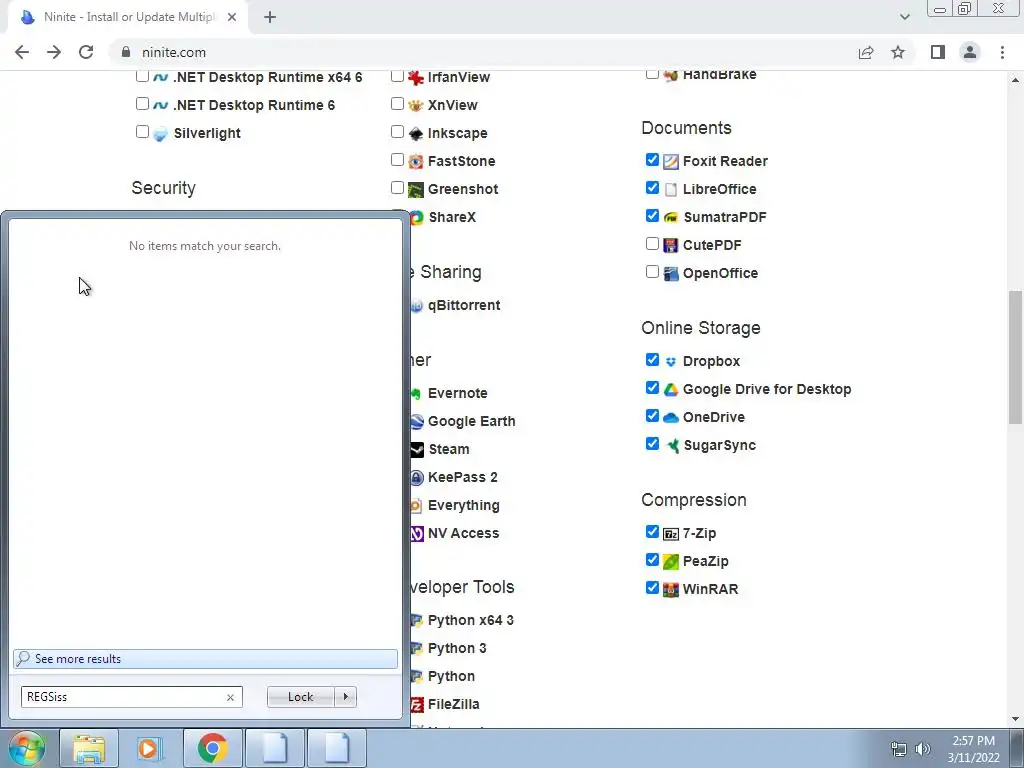The width and height of the screenshot is (1024, 768).
Task: Click the SugarSync bird icon
Action: tap(671, 446)
